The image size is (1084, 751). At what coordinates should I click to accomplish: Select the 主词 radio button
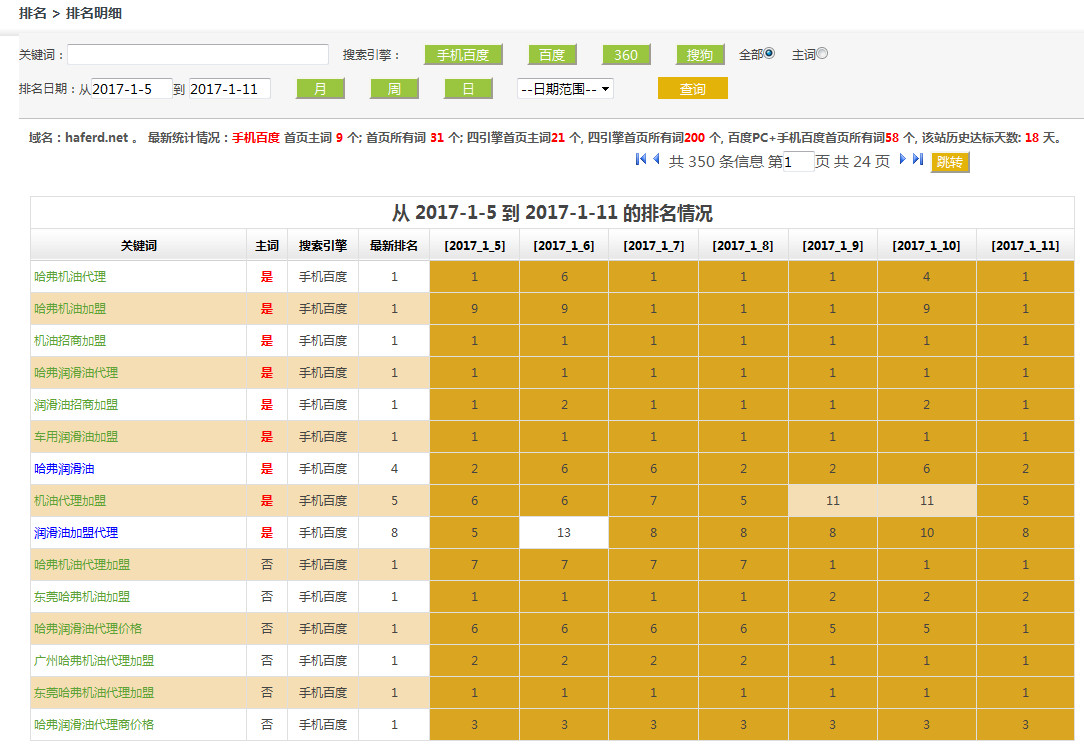click(x=822, y=53)
